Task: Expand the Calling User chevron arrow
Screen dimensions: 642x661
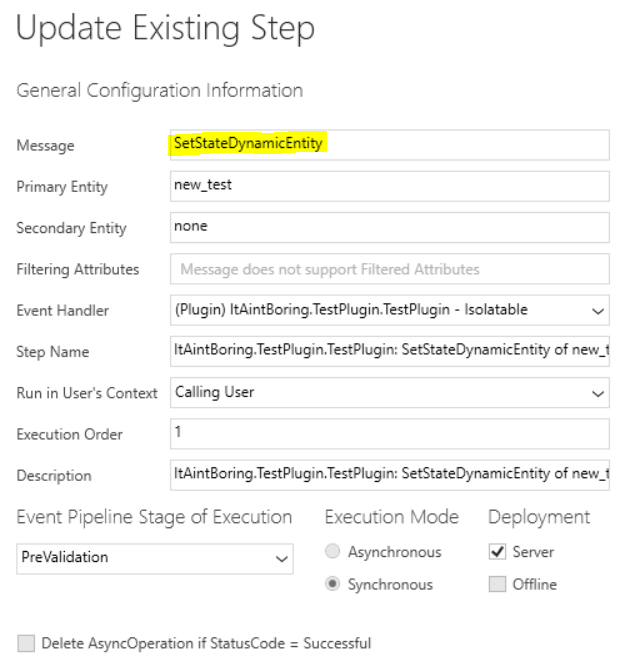Action: [x=597, y=394]
